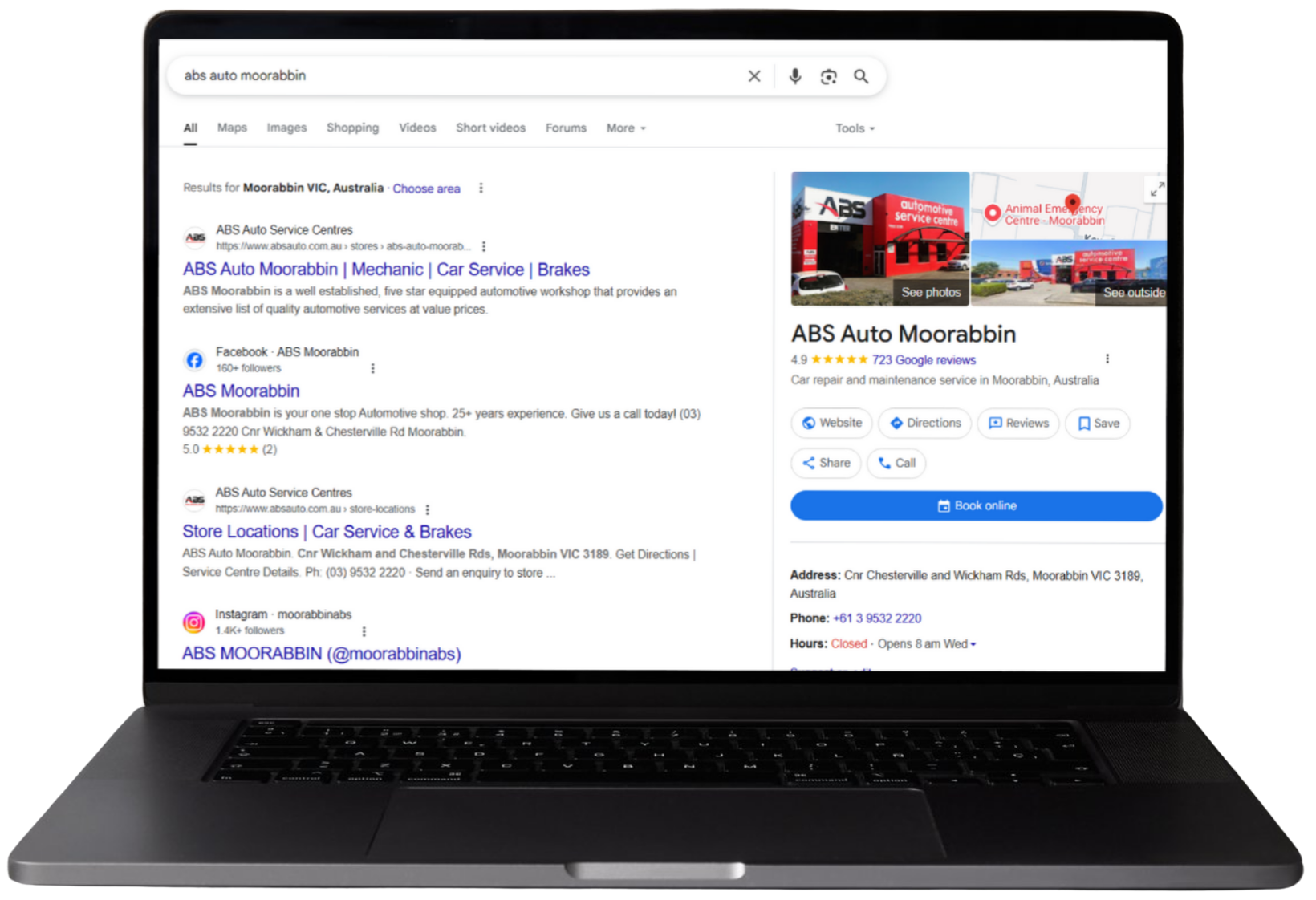Expand the map with the arrows icon
1316x900 pixels.
pos(1156,190)
